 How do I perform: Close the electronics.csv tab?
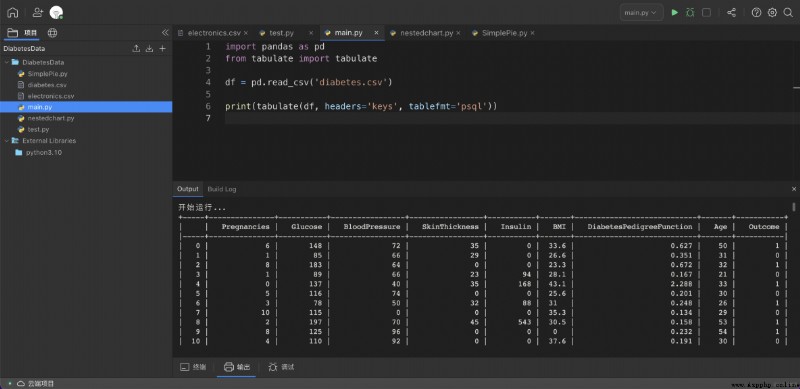(x=245, y=33)
